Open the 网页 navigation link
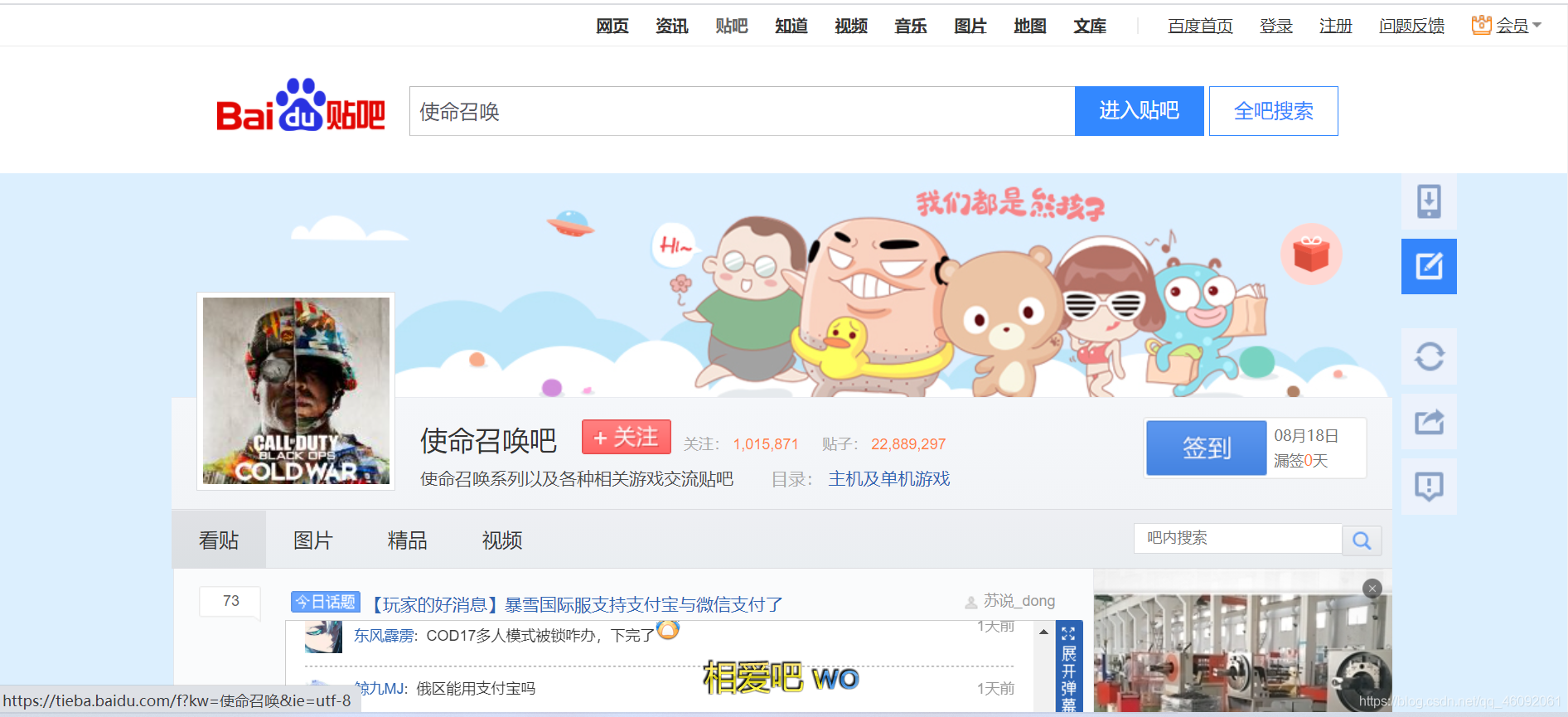Viewport: 1568px width, 717px height. tap(612, 27)
